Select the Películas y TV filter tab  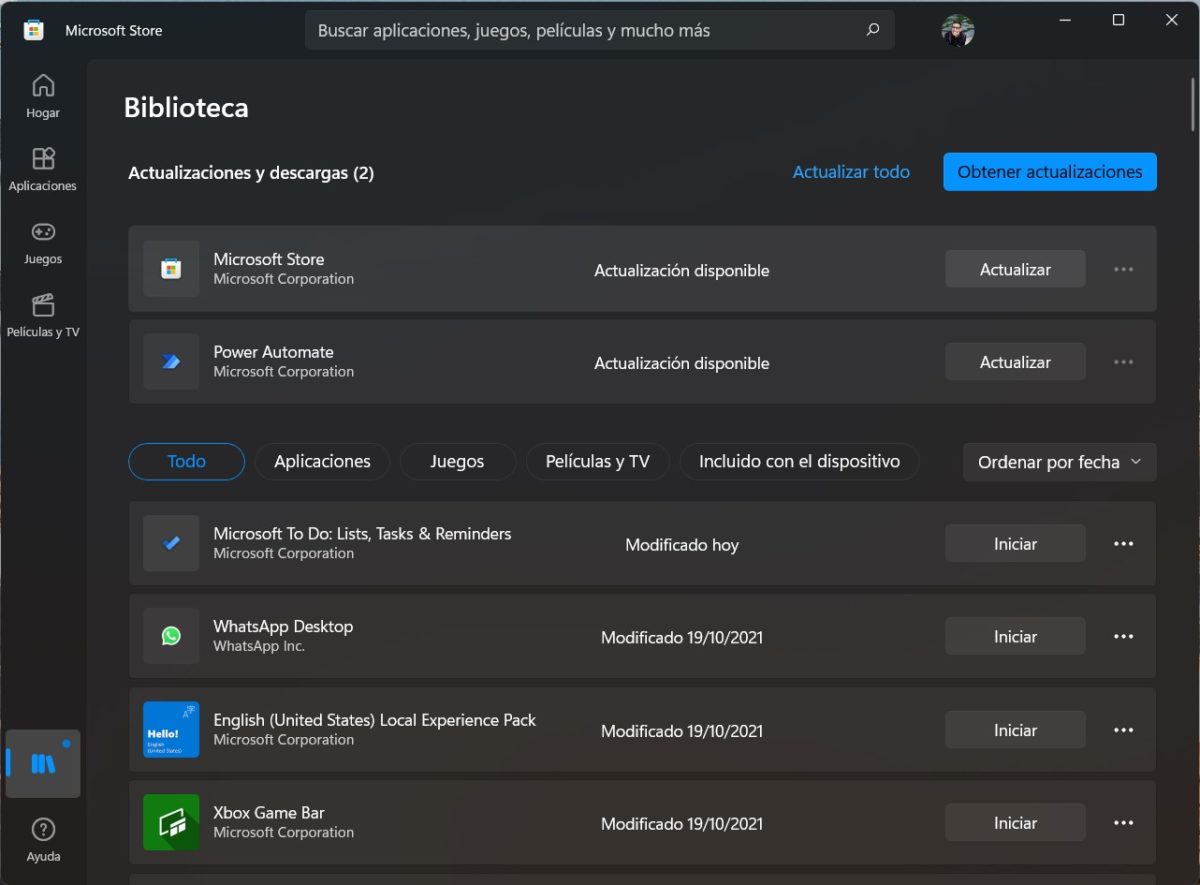point(598,461)
